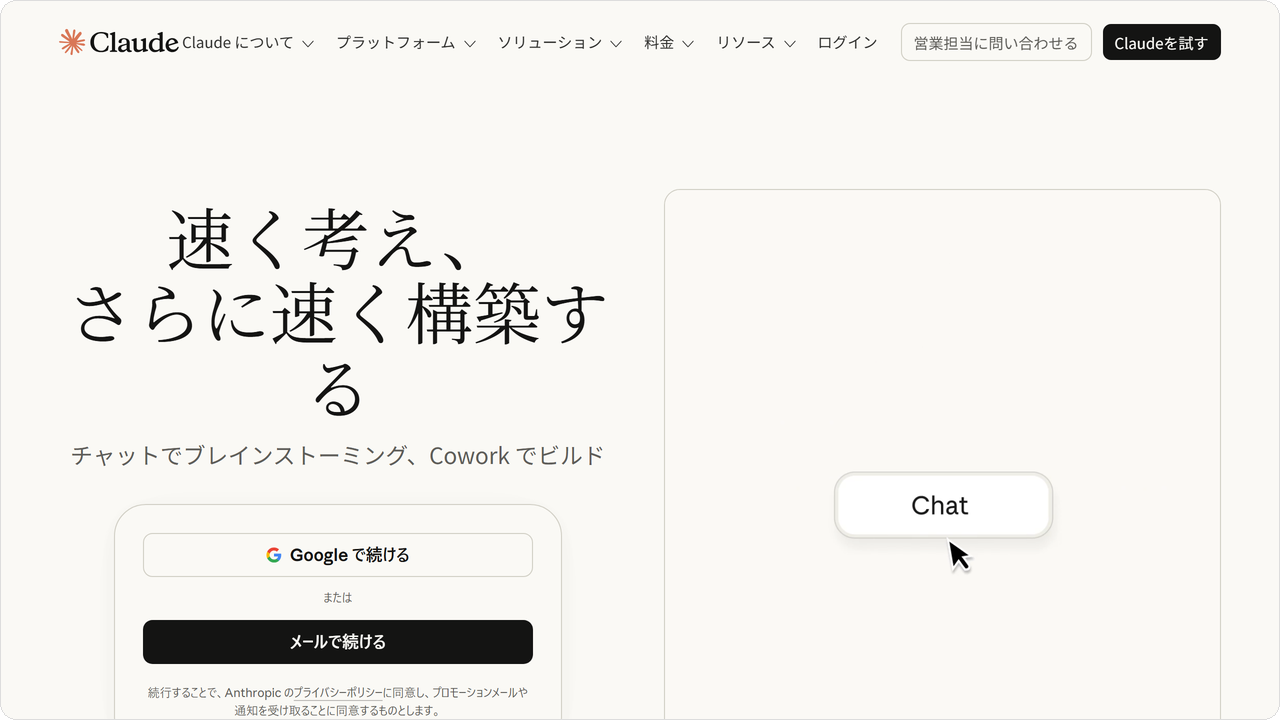
Task: Expand the プラットフォーム chevron
Action: (470, 44)
